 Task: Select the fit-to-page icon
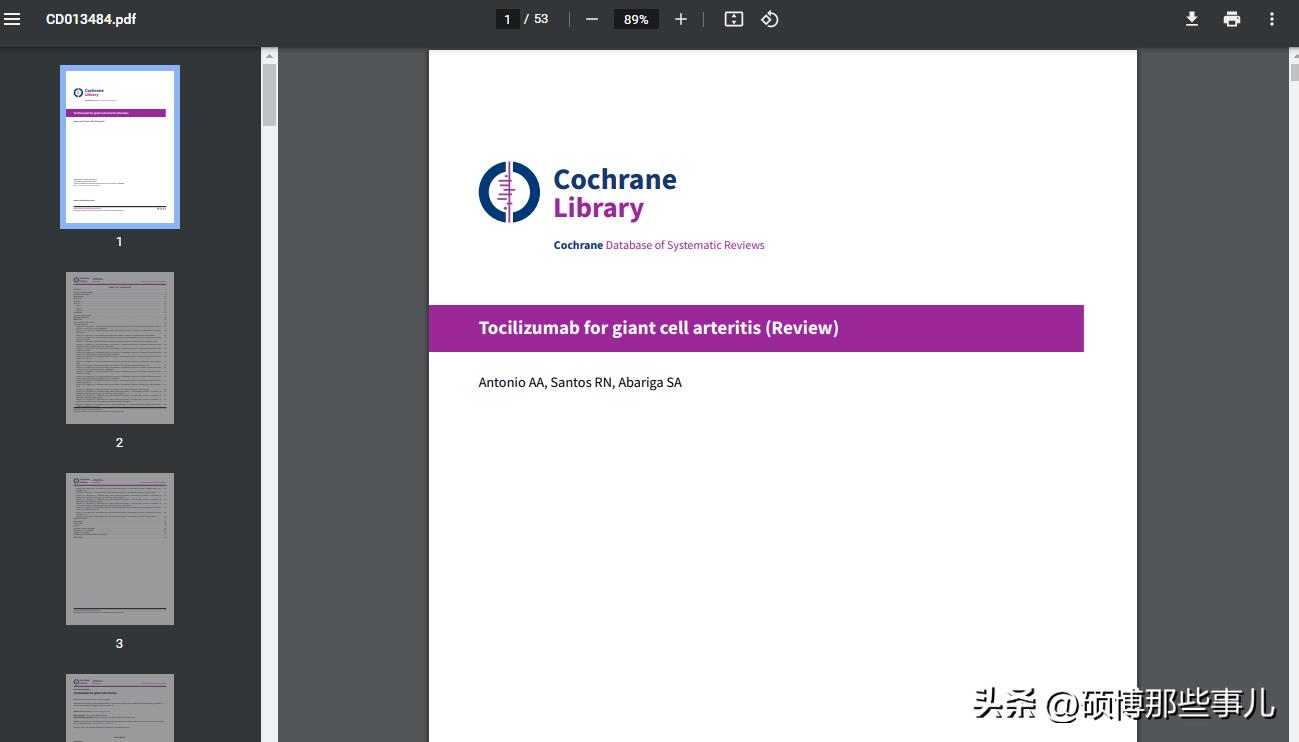733,18
